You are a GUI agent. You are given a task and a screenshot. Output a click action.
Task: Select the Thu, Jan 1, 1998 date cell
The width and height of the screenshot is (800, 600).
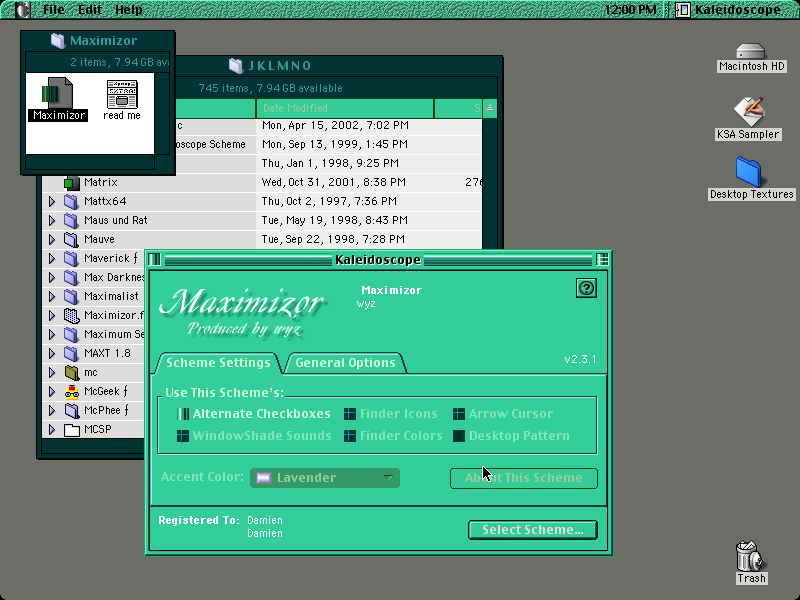(330, 163)
